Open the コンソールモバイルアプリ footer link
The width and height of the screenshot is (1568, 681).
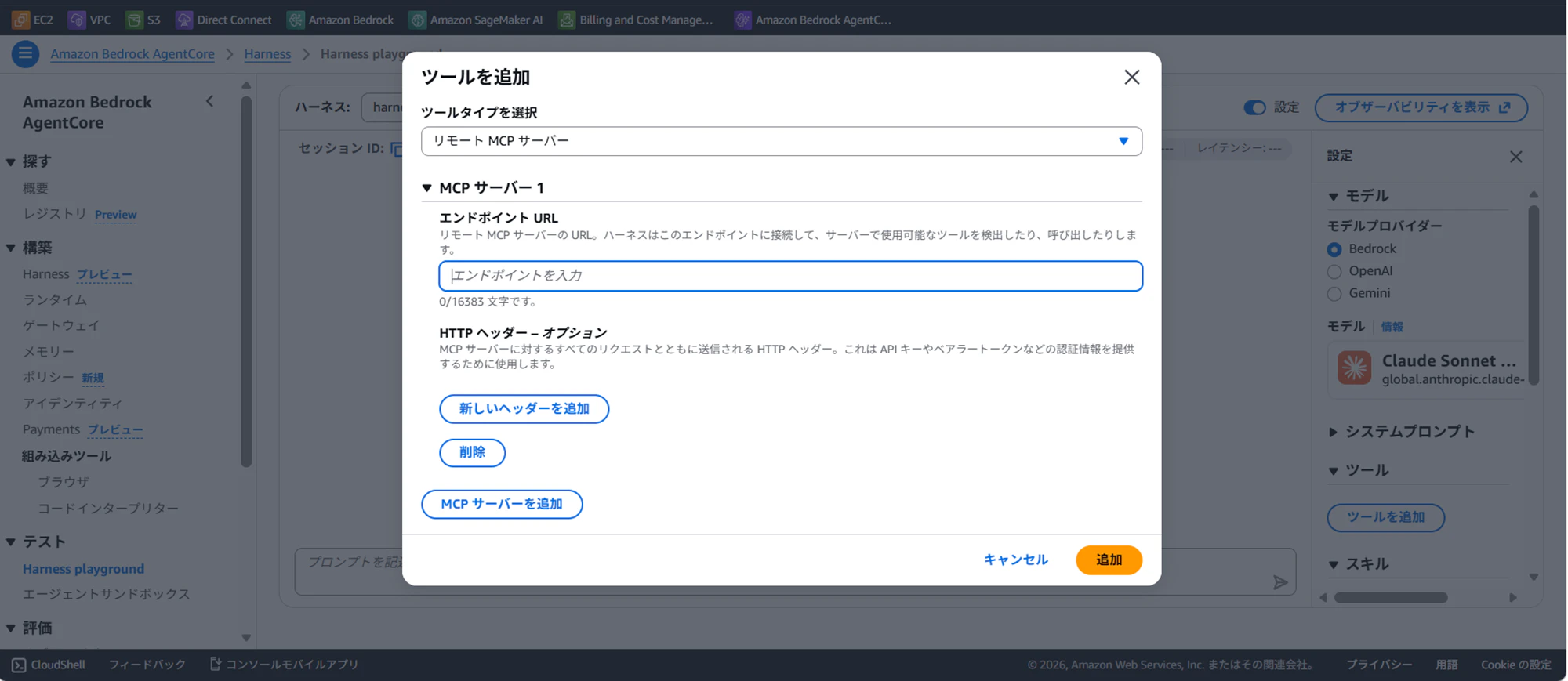coord(285,665)
